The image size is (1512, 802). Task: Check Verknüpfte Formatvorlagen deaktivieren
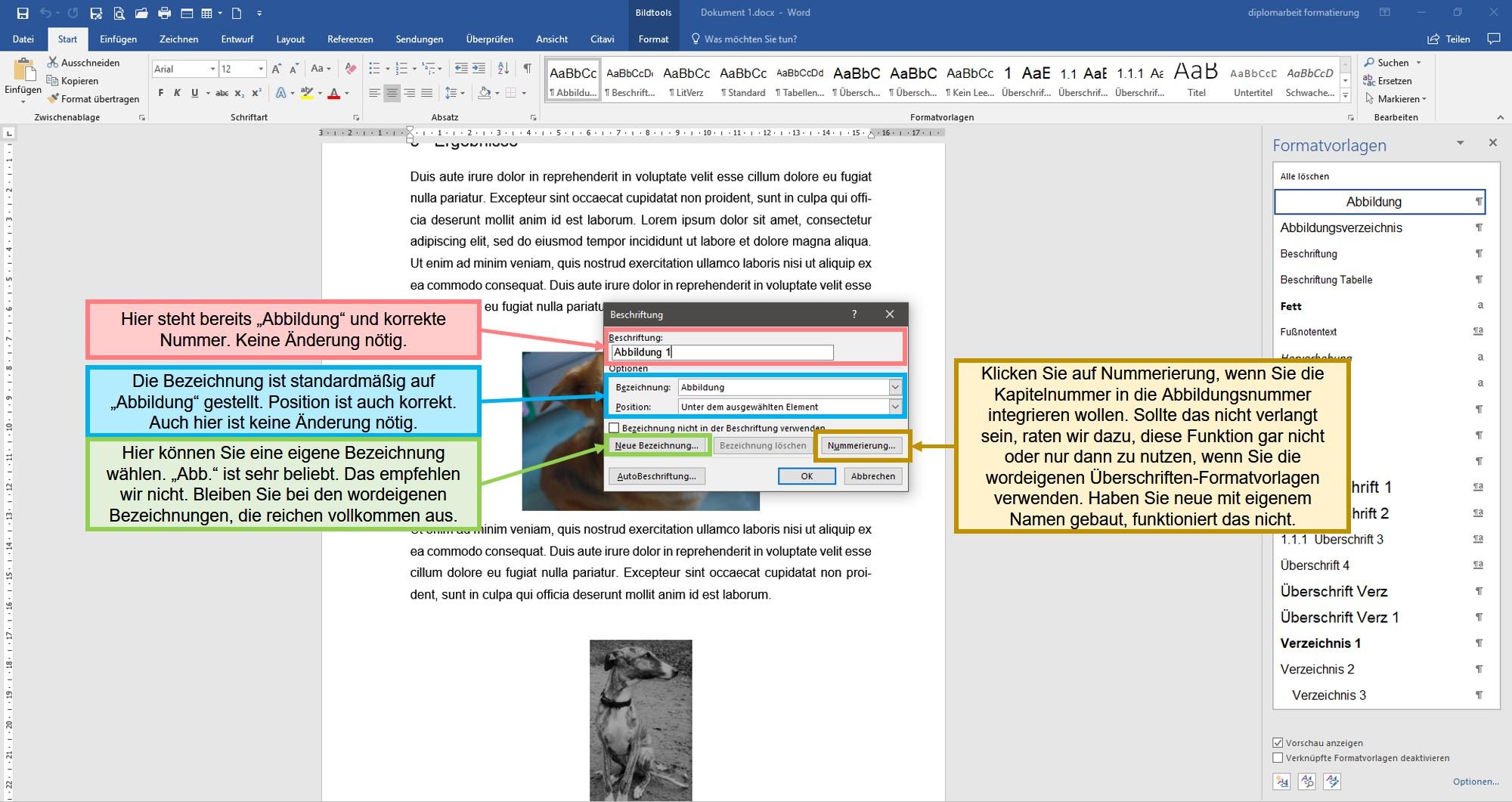1278,757
